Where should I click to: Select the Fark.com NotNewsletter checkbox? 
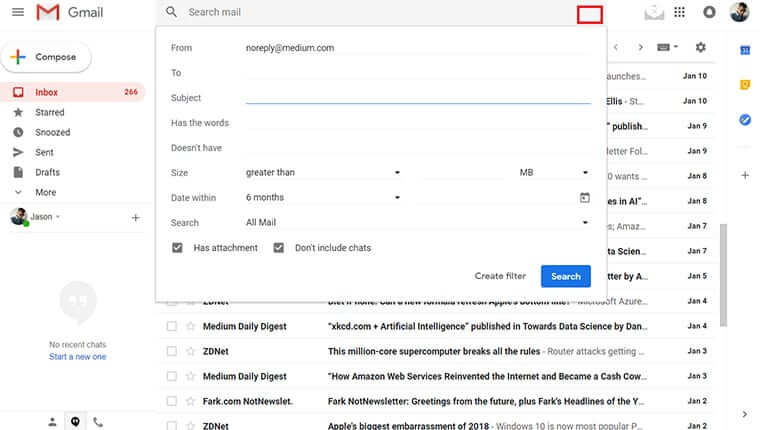click(x=172, y=401)
